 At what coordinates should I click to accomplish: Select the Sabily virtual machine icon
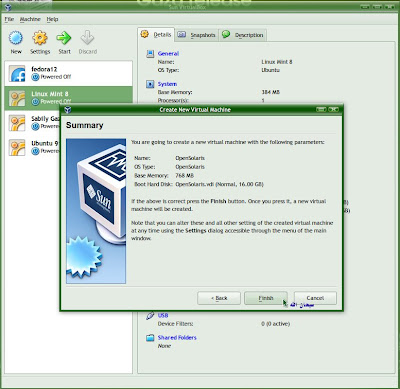[x=17, y=123]
